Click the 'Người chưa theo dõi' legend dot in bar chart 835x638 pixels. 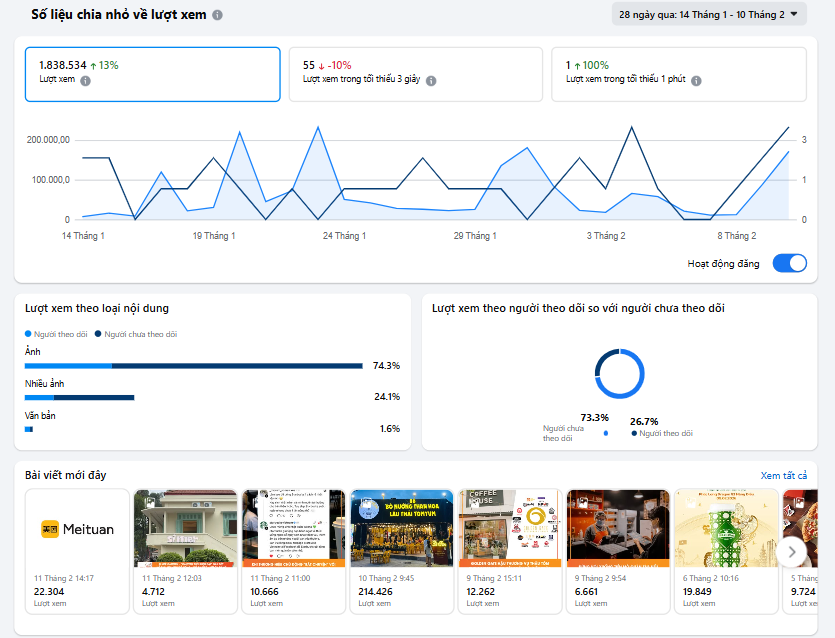(98, 334)
